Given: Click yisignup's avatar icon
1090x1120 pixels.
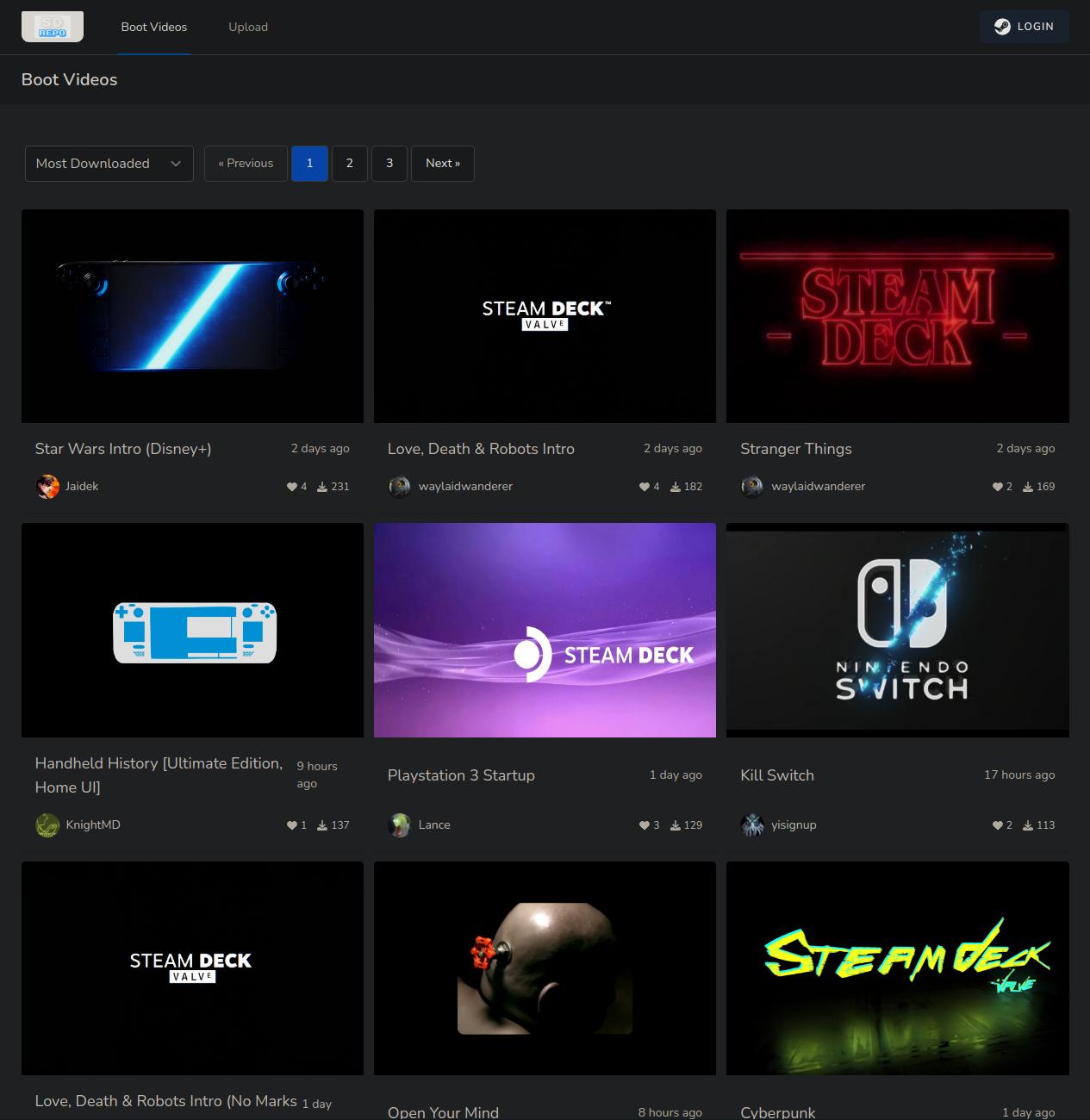Looking at the screenshot, I should click(x=752, y=825).
